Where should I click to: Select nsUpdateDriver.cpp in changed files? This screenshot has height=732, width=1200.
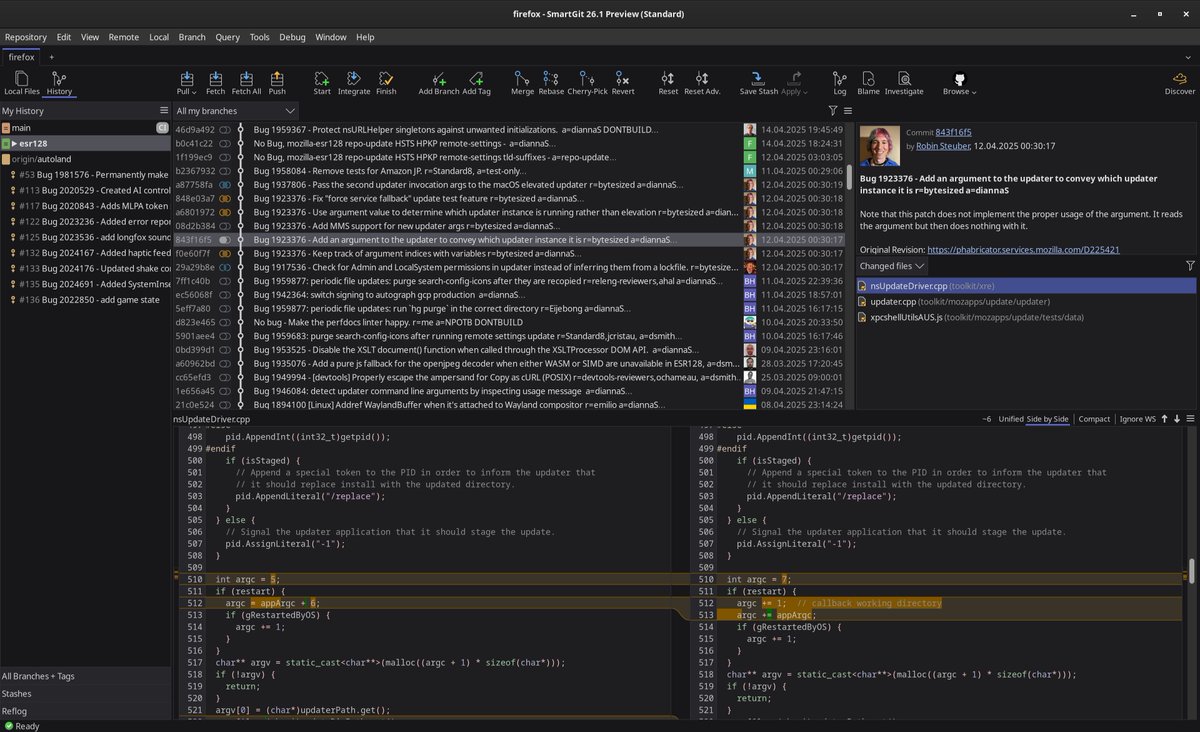pyautogui.click(x=1026, y=286)
